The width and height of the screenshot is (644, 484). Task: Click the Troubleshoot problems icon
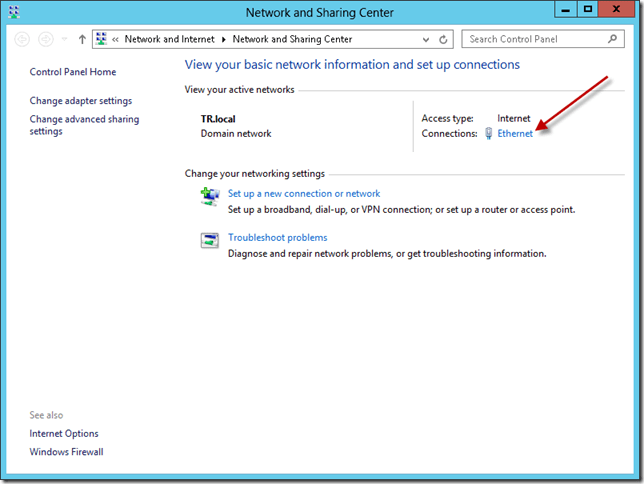tap(210, 240)
